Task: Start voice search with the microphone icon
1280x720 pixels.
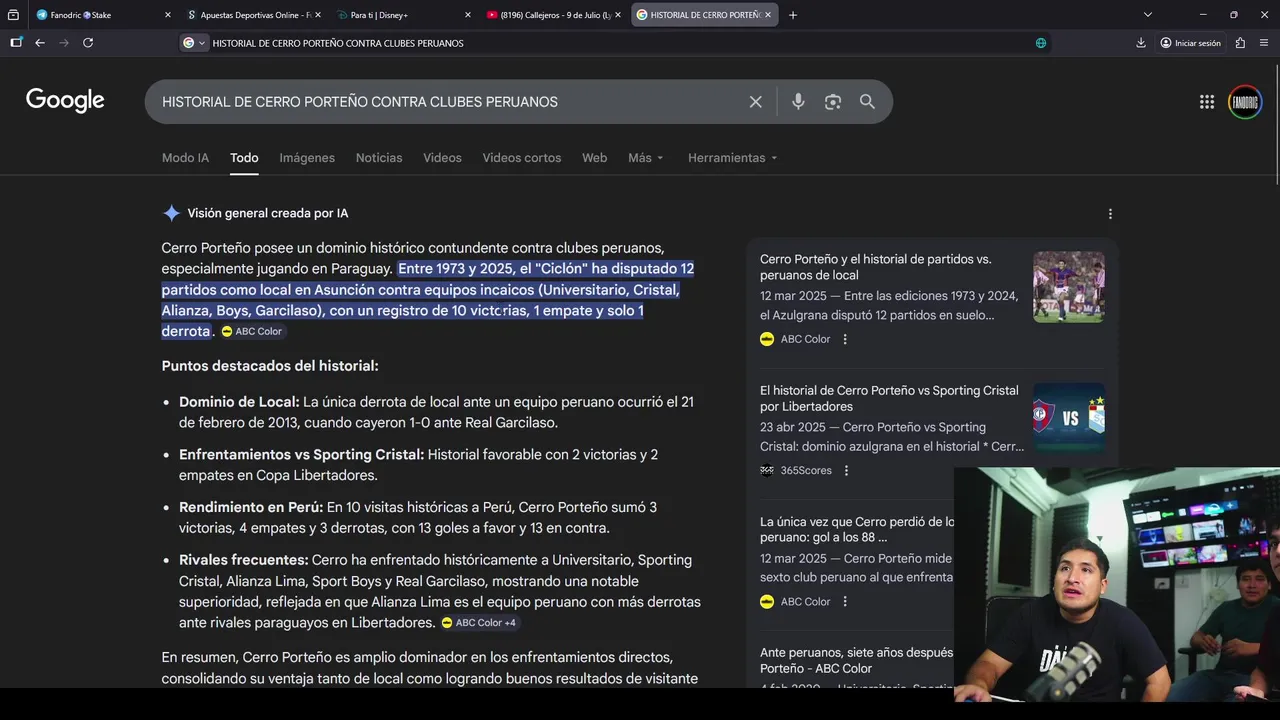Action: pos(798,102)
